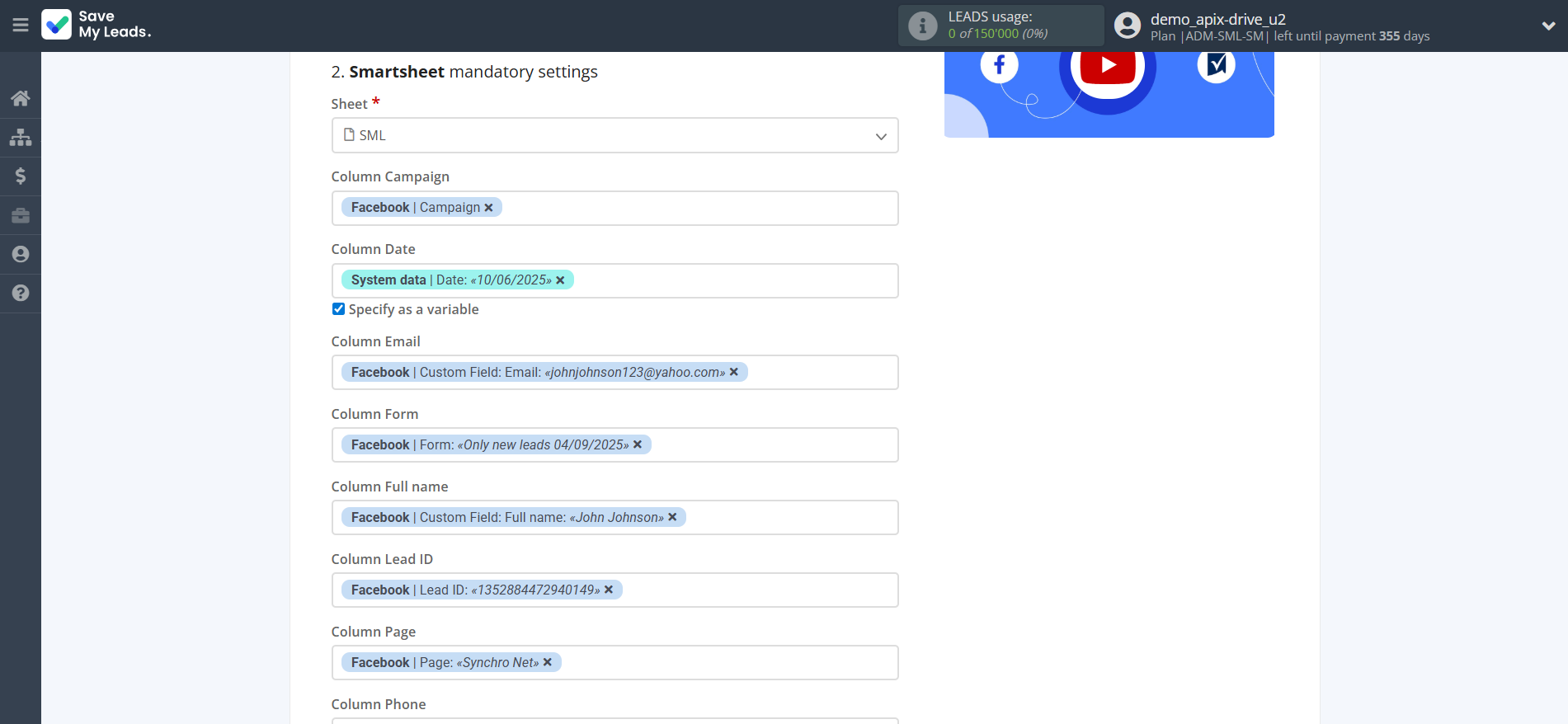Click the demo_apix-drive_u2 account name

tap(1217, 19)
